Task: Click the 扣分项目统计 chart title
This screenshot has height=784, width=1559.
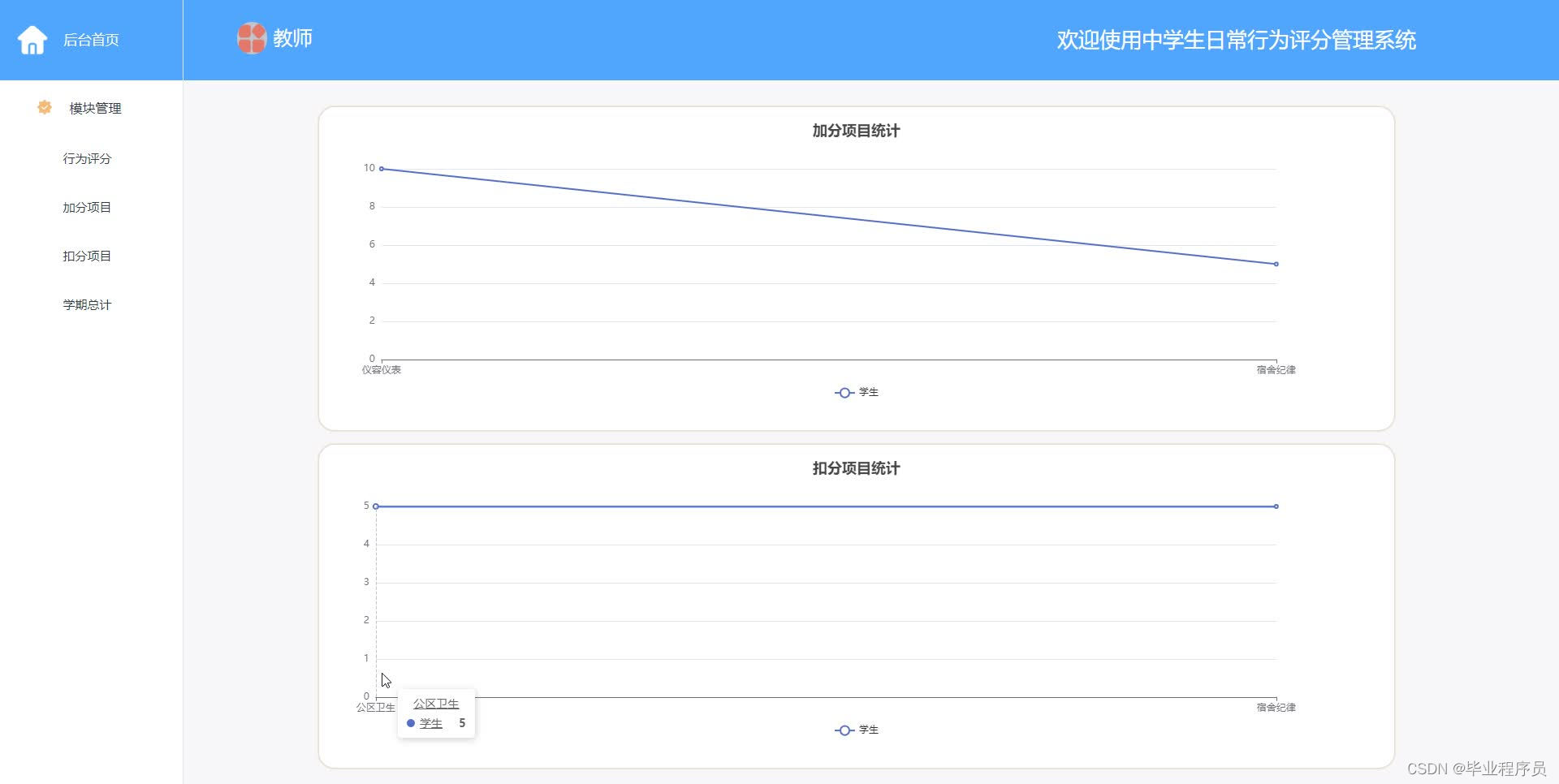Action: point(856,468)
